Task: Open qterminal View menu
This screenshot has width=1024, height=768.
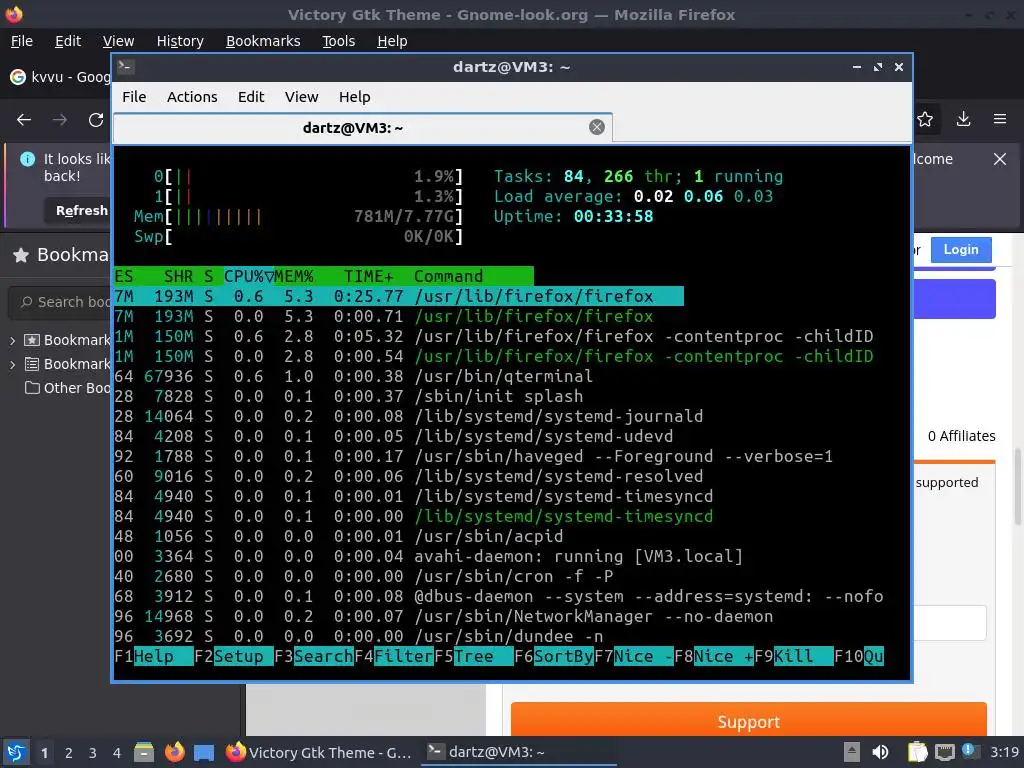Action: [301, 97]
